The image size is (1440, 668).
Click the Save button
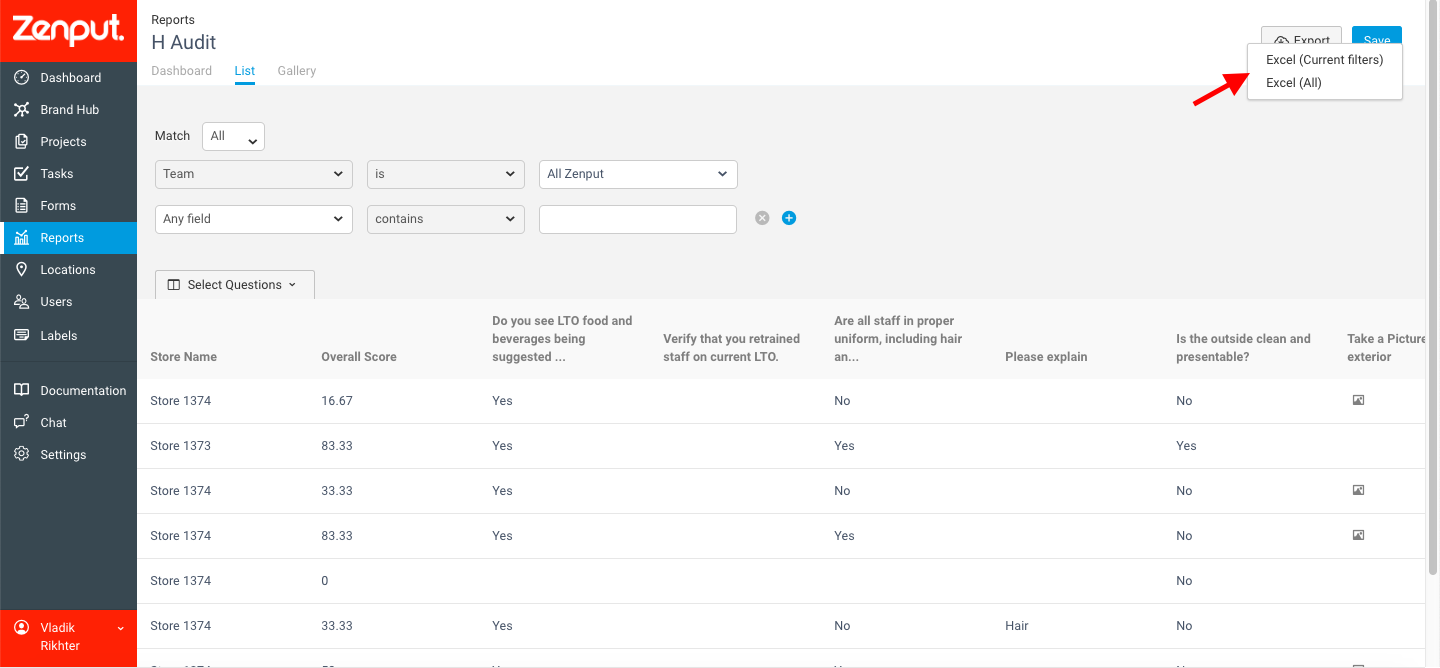1377,37
